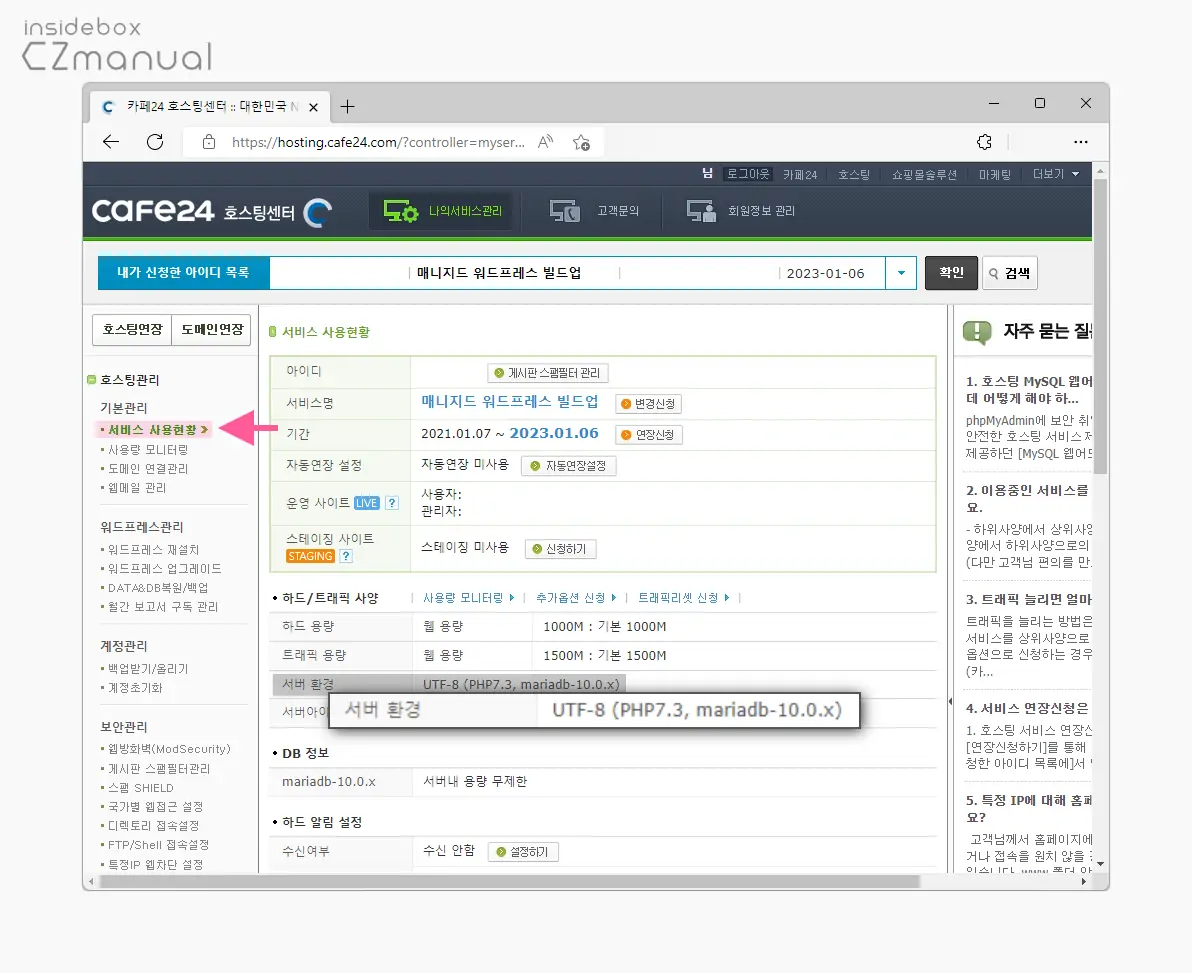Open FAQ item 4 about 서비스 연장신청
This screenshot has width=1192, height=973.
(x=1027, y=708)
